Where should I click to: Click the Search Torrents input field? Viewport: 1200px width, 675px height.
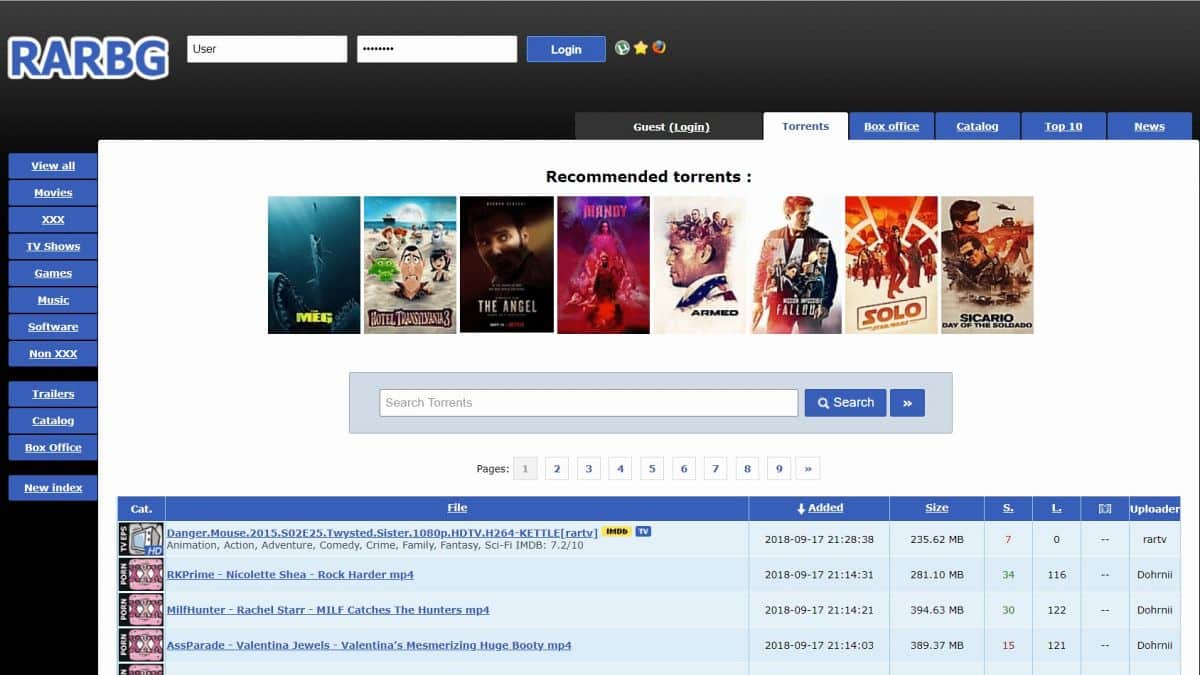[589, 403]
